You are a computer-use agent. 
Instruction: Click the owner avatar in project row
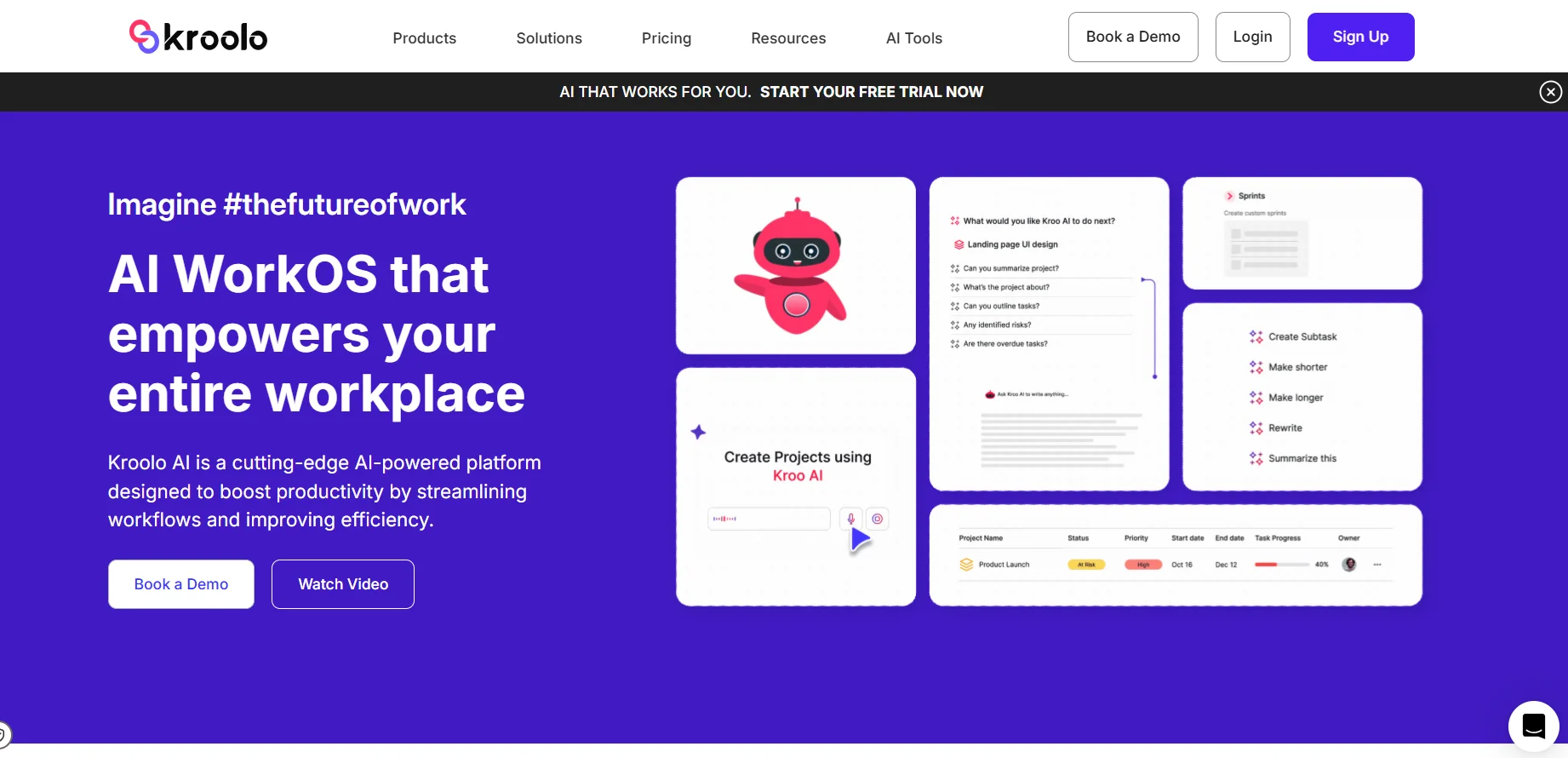[x=1349, y=565]
